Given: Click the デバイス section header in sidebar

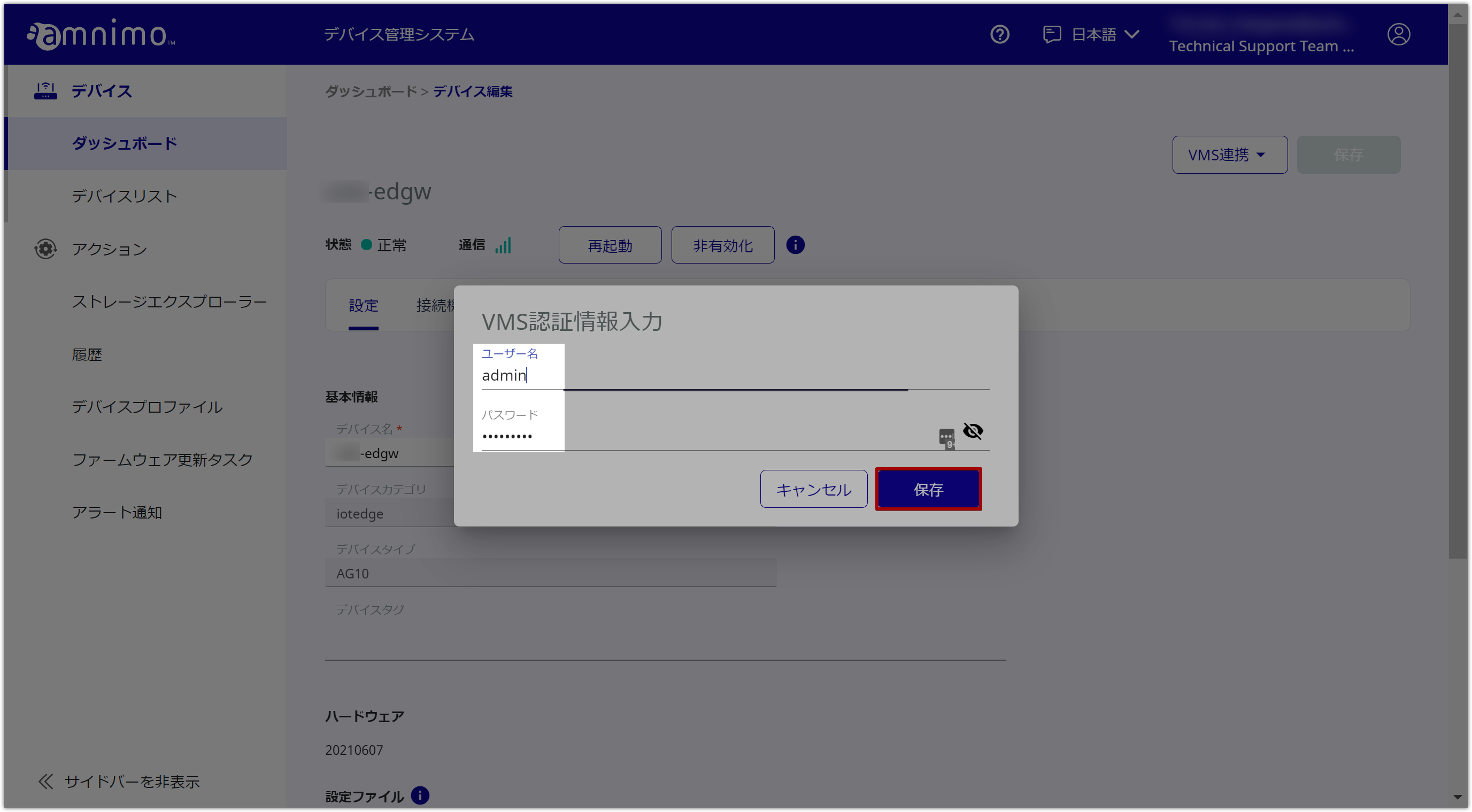Looking at the screenshot, I should (101, 91).
